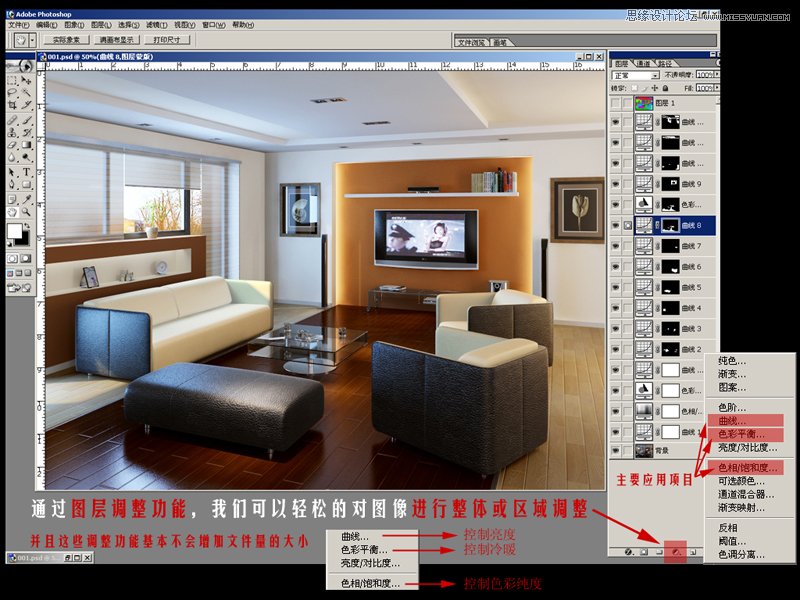800x600 pixels.
Task: Select the Zoom magnifier tool
Action: coord(27,211)
